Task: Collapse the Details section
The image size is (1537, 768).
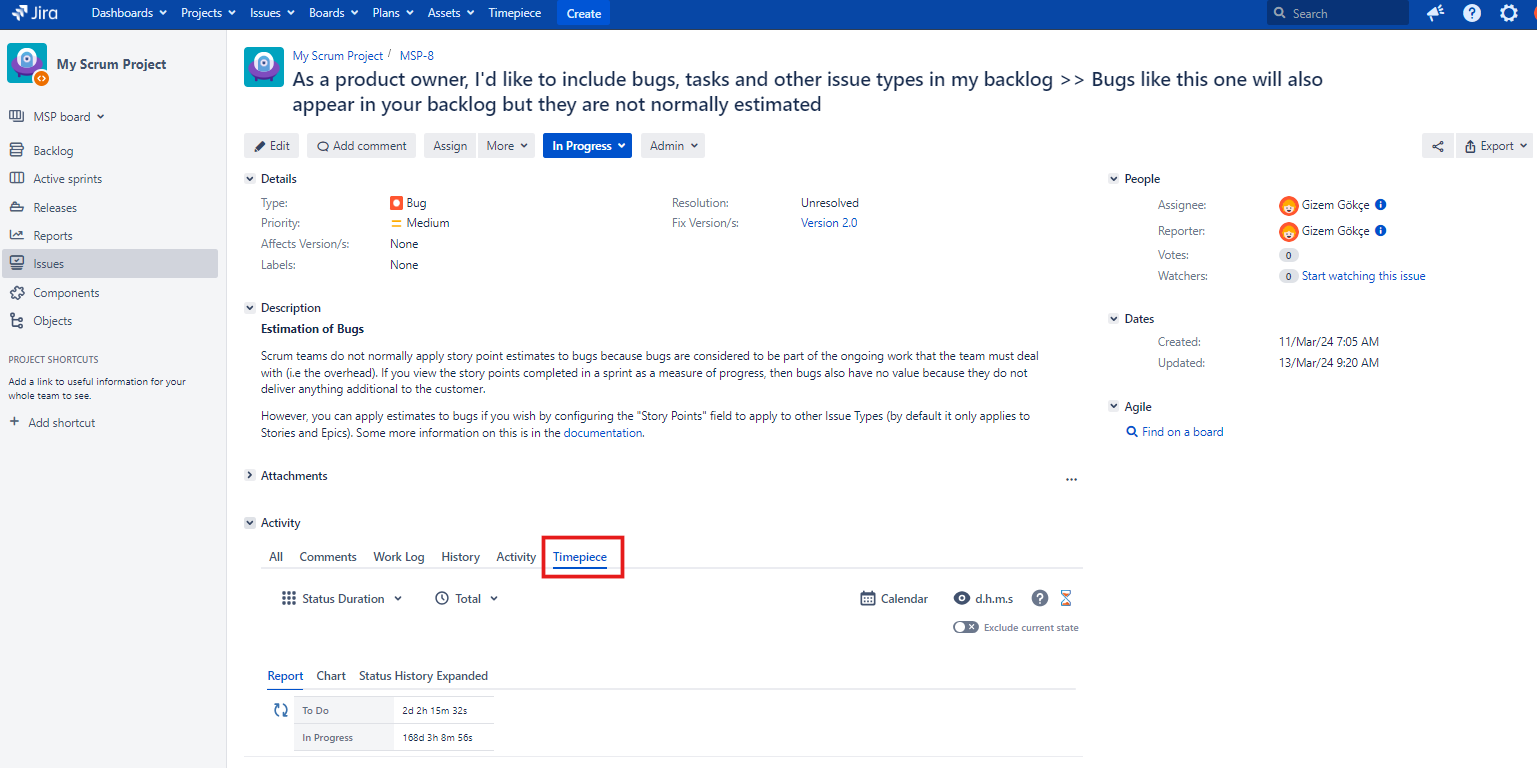Action: (x=250, y=179)
